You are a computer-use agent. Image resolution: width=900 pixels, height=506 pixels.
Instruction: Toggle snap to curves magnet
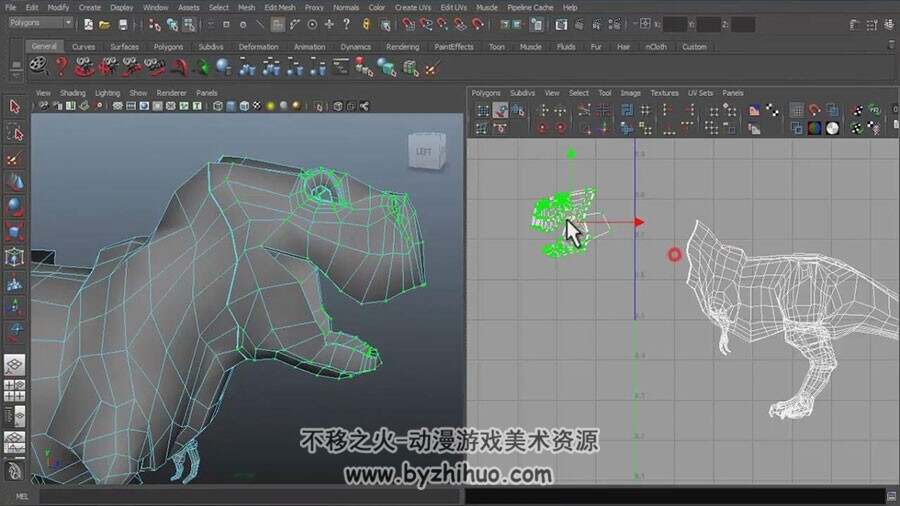(426, 24)
